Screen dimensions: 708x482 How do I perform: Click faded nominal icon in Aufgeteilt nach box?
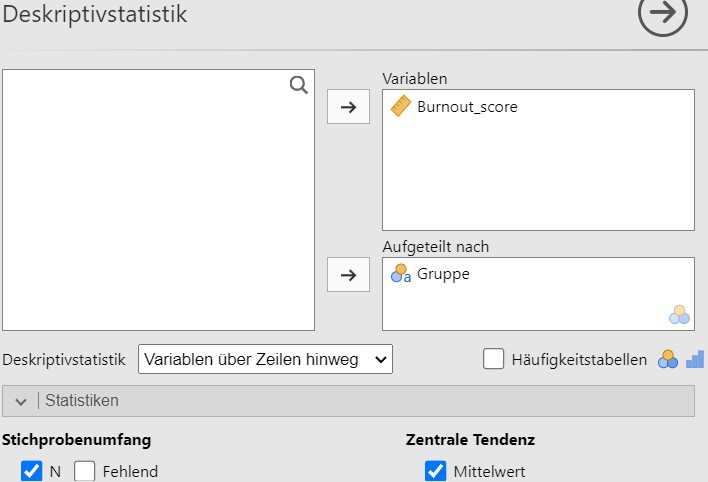[679, 315]
